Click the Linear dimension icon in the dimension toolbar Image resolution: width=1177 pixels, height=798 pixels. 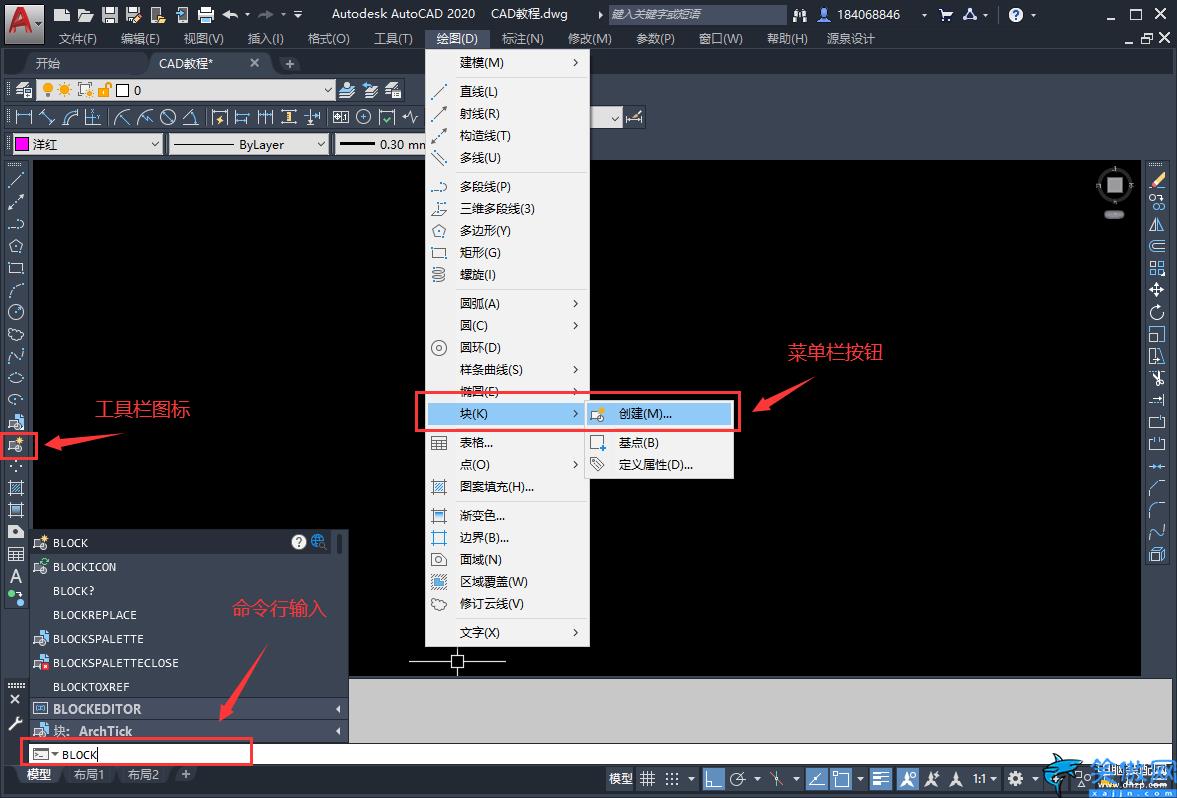tap(24, 117)
